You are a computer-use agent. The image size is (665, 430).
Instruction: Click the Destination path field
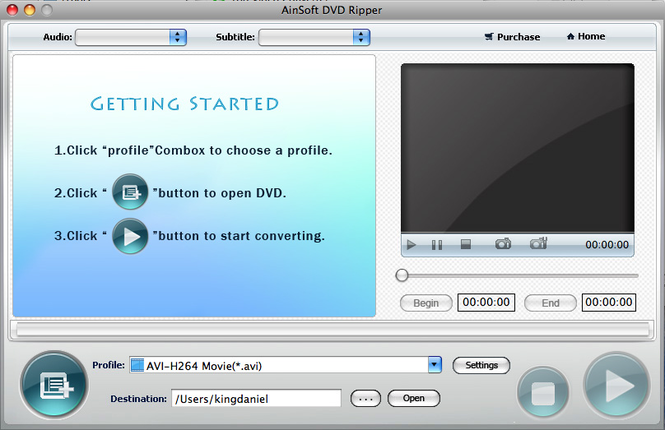click(x=256, y=399)
